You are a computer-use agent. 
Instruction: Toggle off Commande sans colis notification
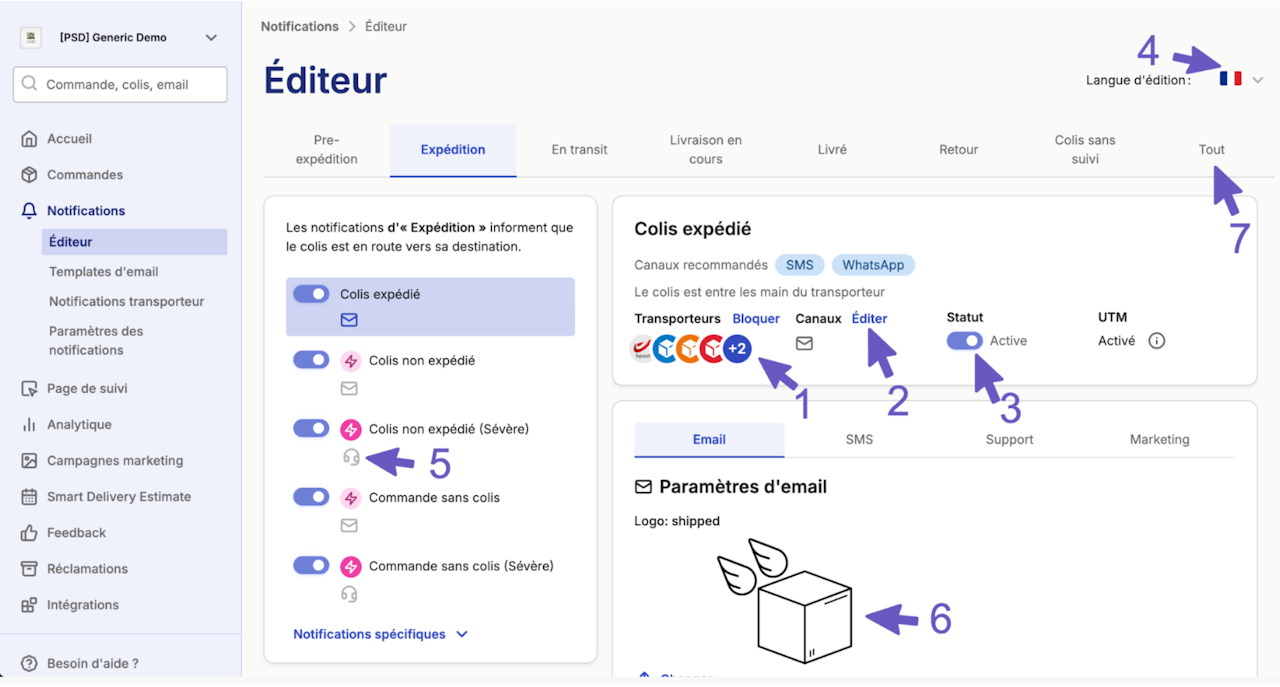tap(311, 497)
